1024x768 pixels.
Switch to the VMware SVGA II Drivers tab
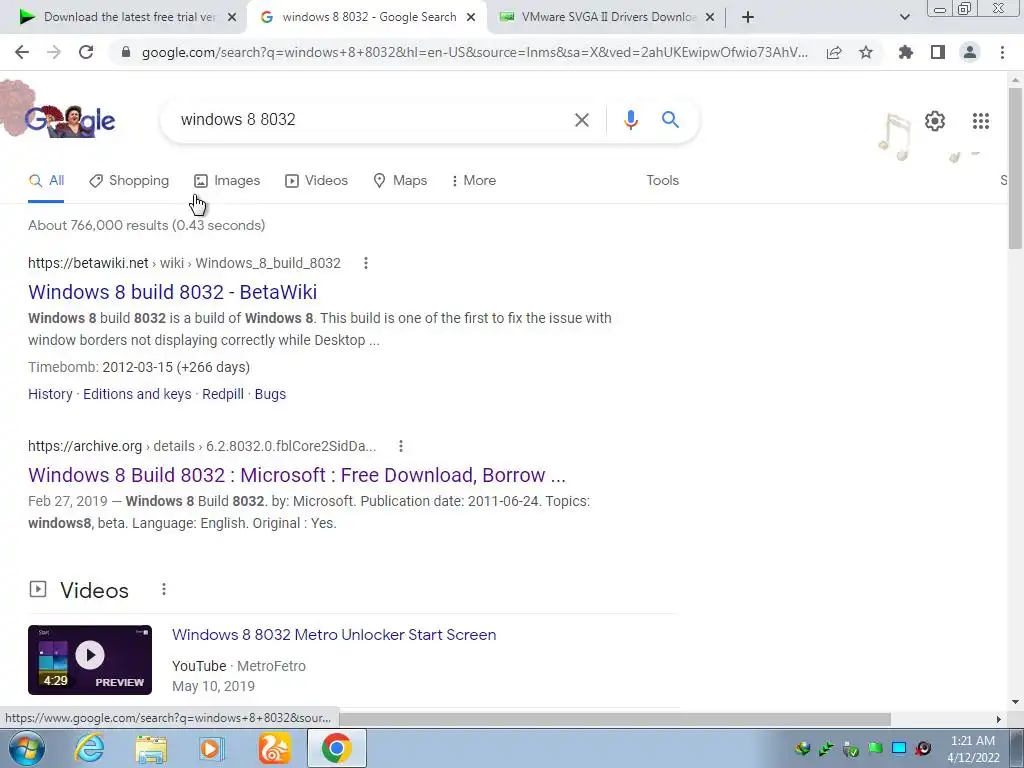[606, 17]
